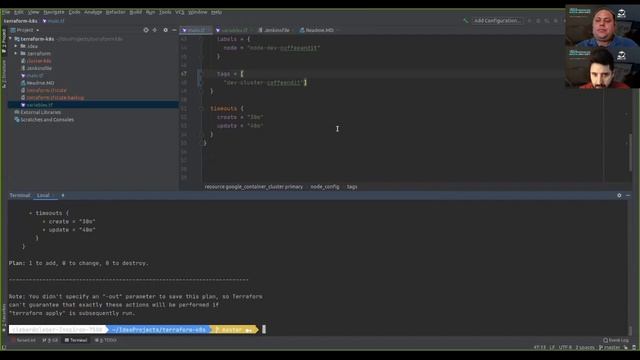Click breadcrumb resource google_container_cluster primary
This screenshot has height=360, width=640.
click(253, 187)
